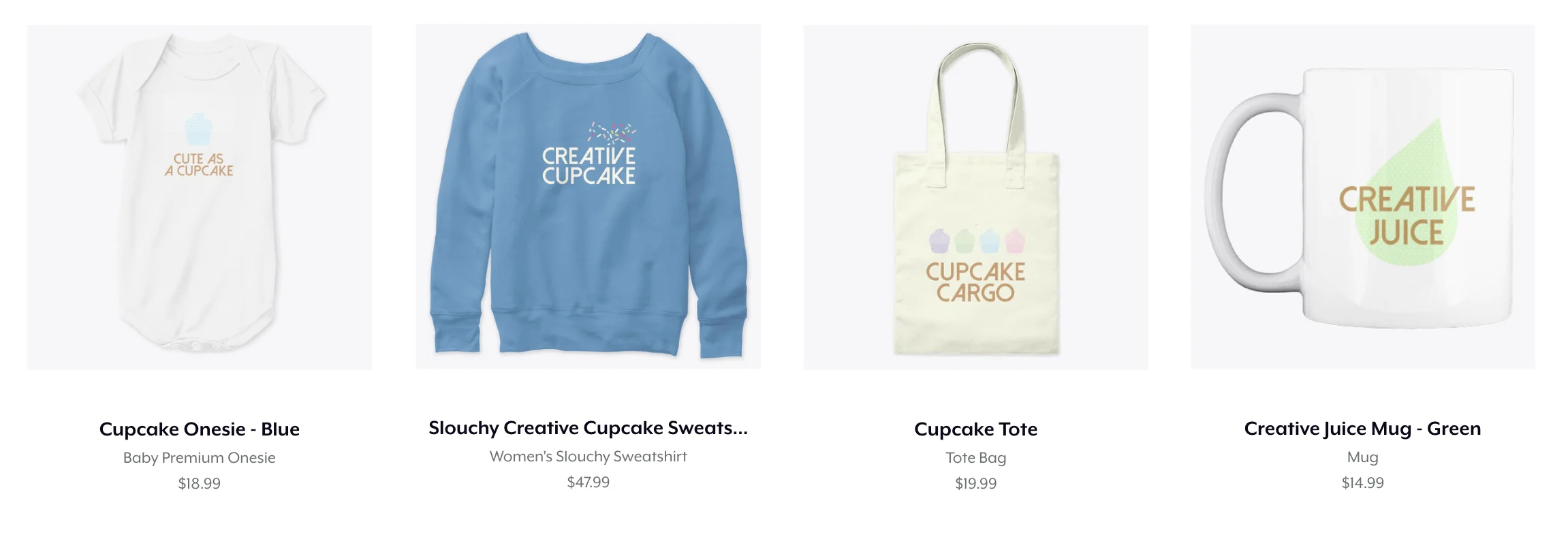The image size is (1568, 535).
Task: Click the Slouchy Creative Cupcake Sweats... title
Action: (589, 428)
